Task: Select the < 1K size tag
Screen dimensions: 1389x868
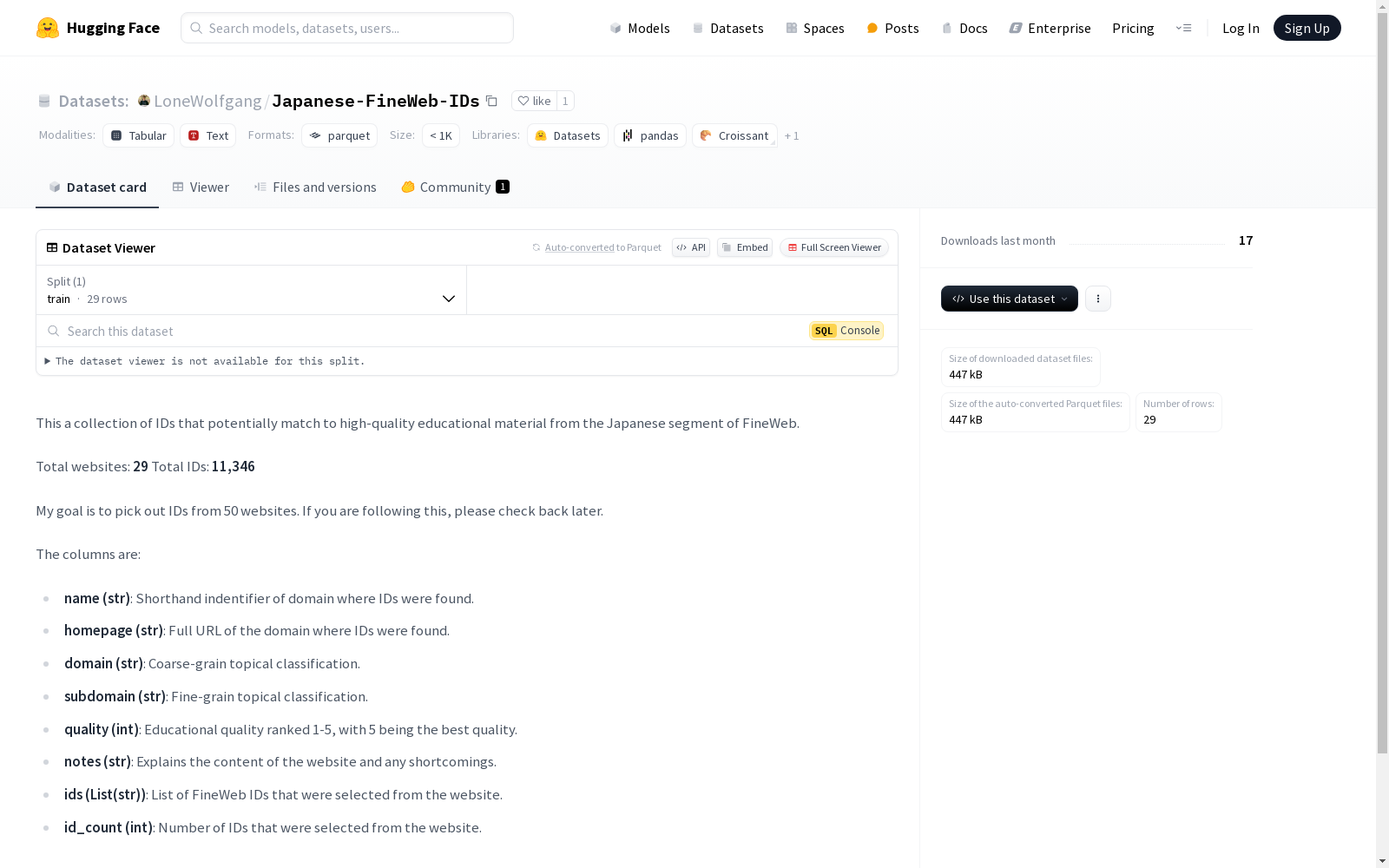Action: pos(441,135)
